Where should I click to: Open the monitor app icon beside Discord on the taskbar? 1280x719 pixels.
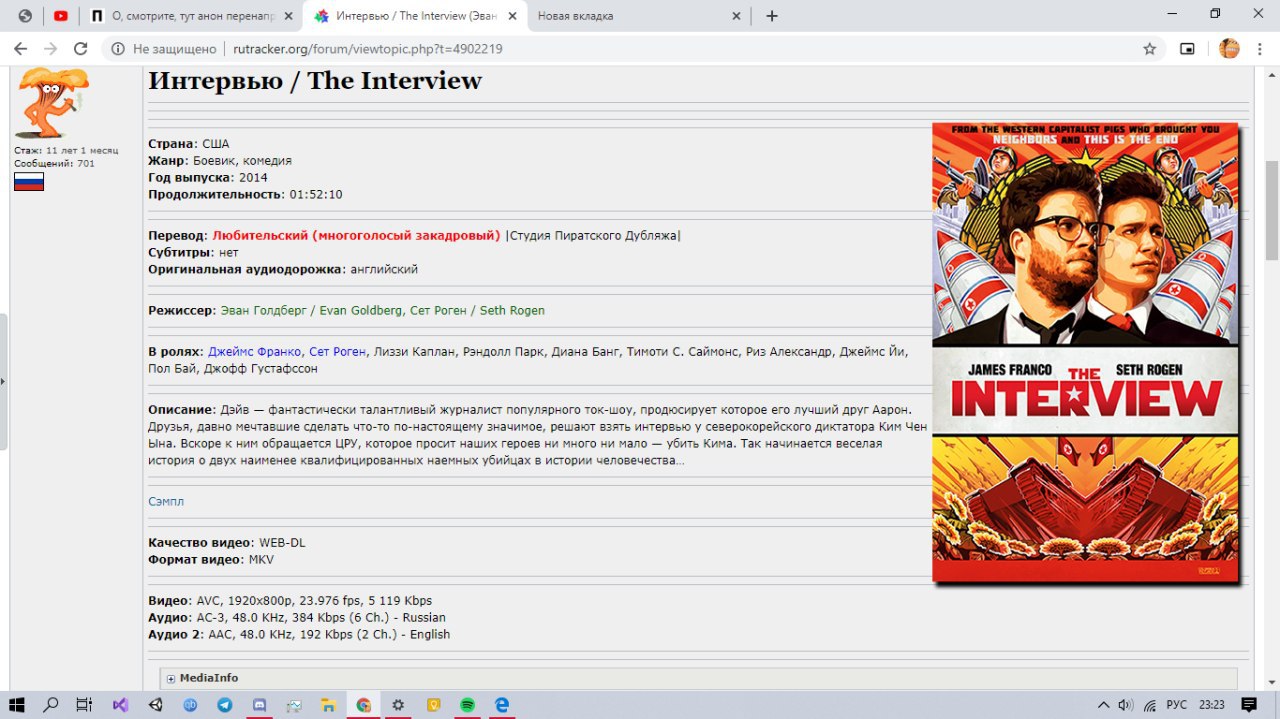(294, 705)
